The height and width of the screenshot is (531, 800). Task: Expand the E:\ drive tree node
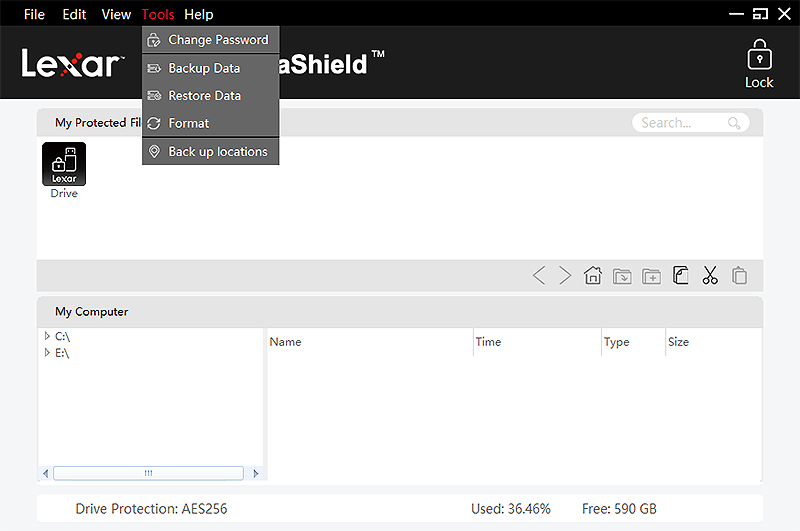pos(47,353)
